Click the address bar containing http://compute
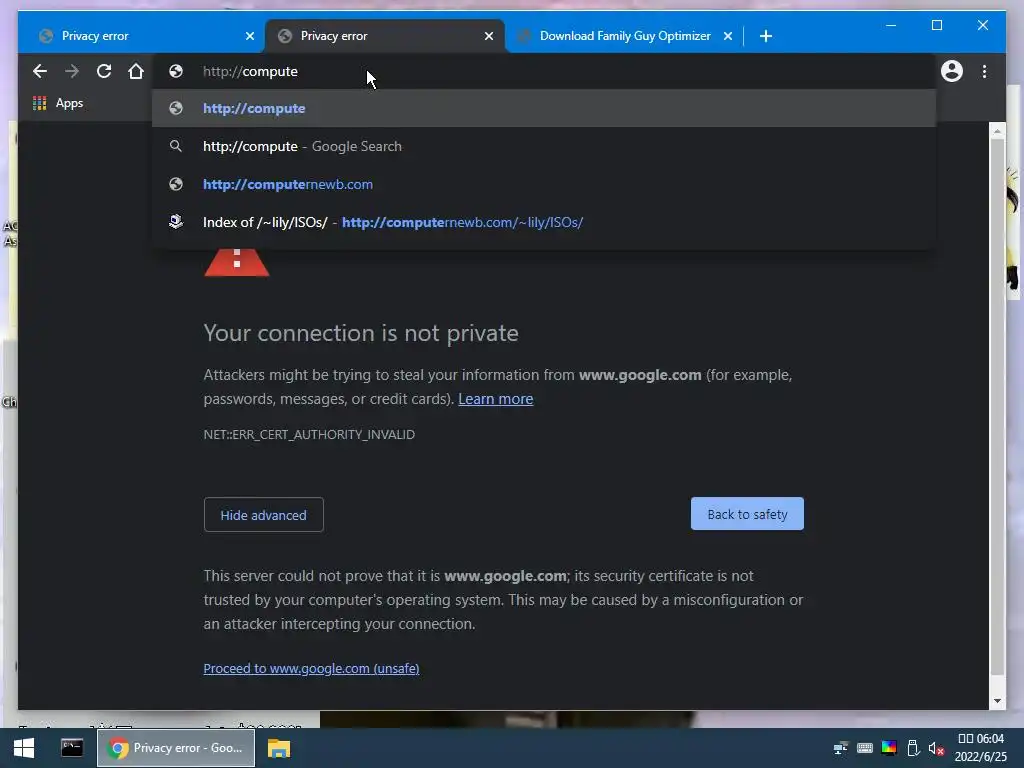The image size is (1024, 768). [542, 71]
